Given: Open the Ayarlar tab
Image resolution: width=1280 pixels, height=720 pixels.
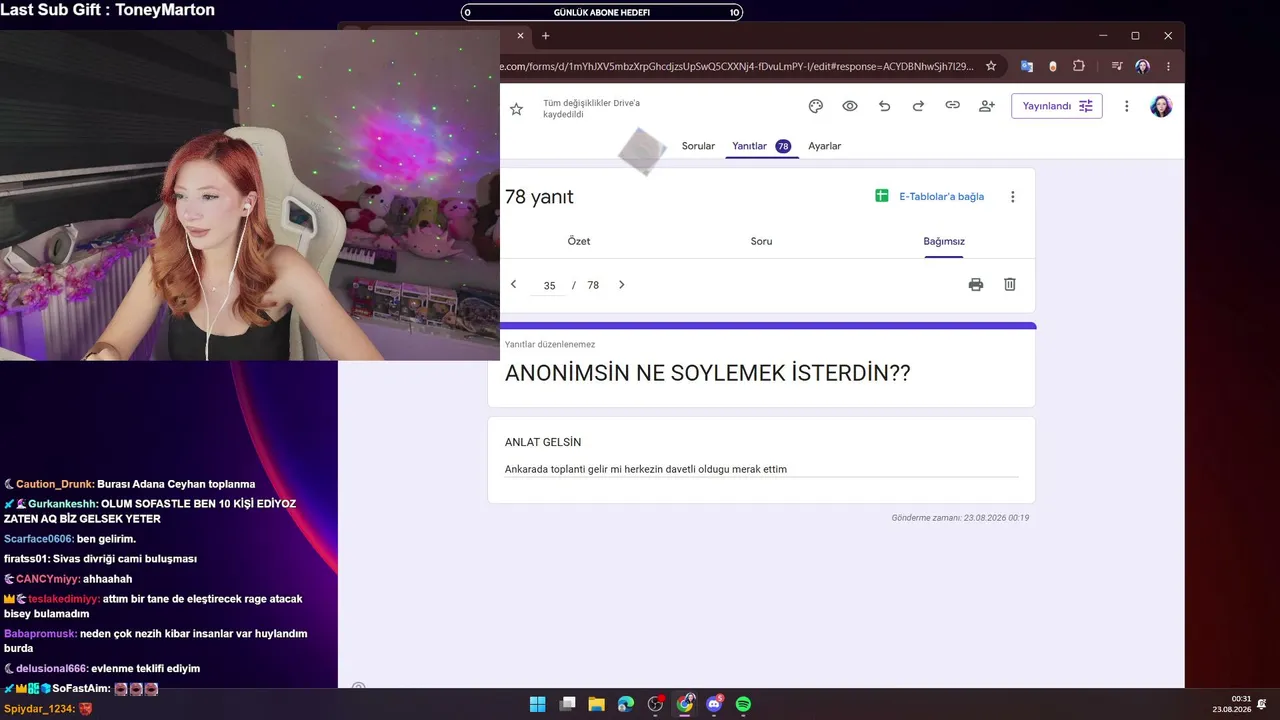Looking at the screenshot, I should 825,146.
